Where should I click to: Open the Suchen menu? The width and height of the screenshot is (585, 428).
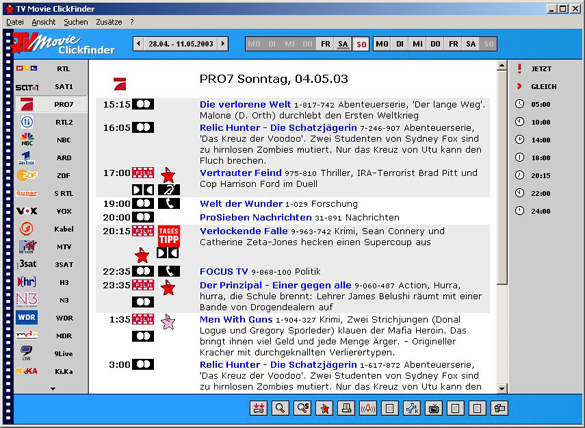coord(76,22)
